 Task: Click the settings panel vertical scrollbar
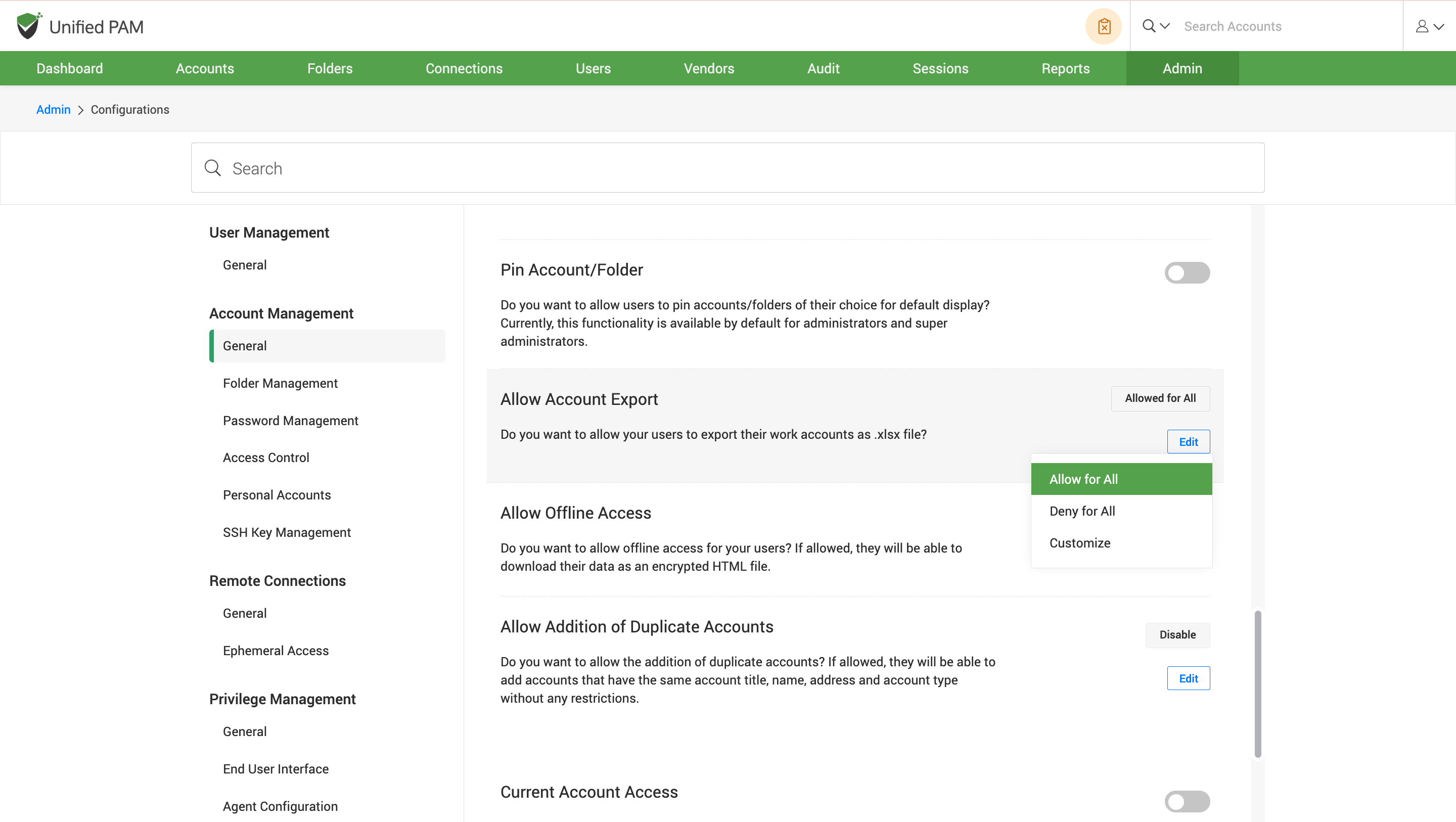point(1258,684)
